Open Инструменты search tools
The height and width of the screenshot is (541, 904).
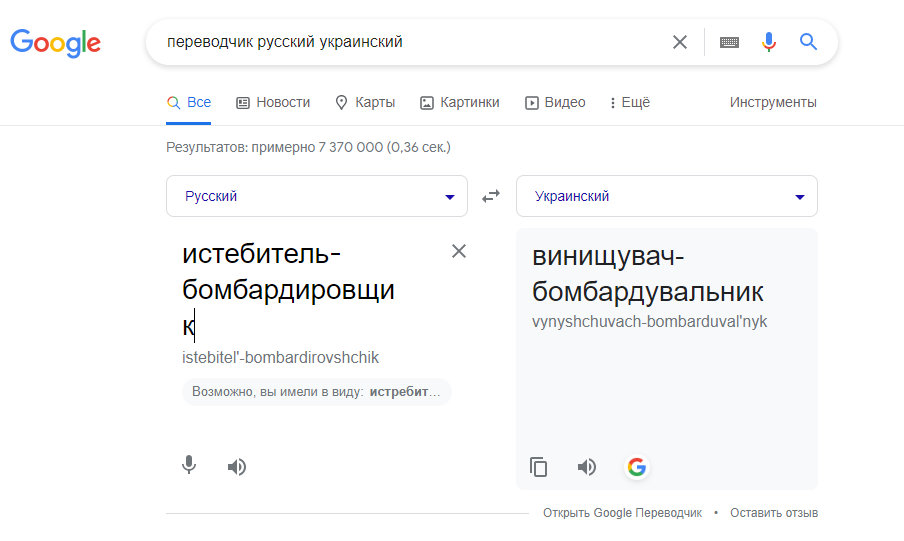pyautogui.click(x=773, y=103)
